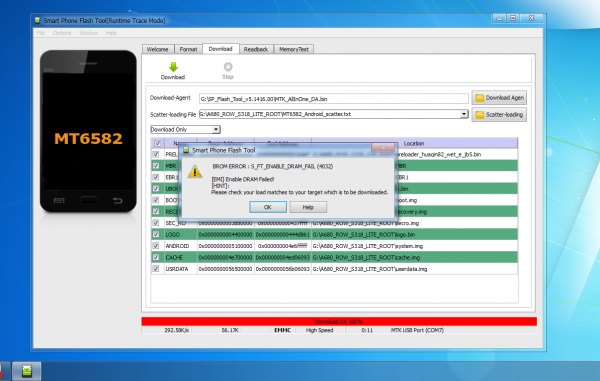Click the MTK USB Port (COM7) status
This screenshot has width=600, height=381.
coord(417,330)
